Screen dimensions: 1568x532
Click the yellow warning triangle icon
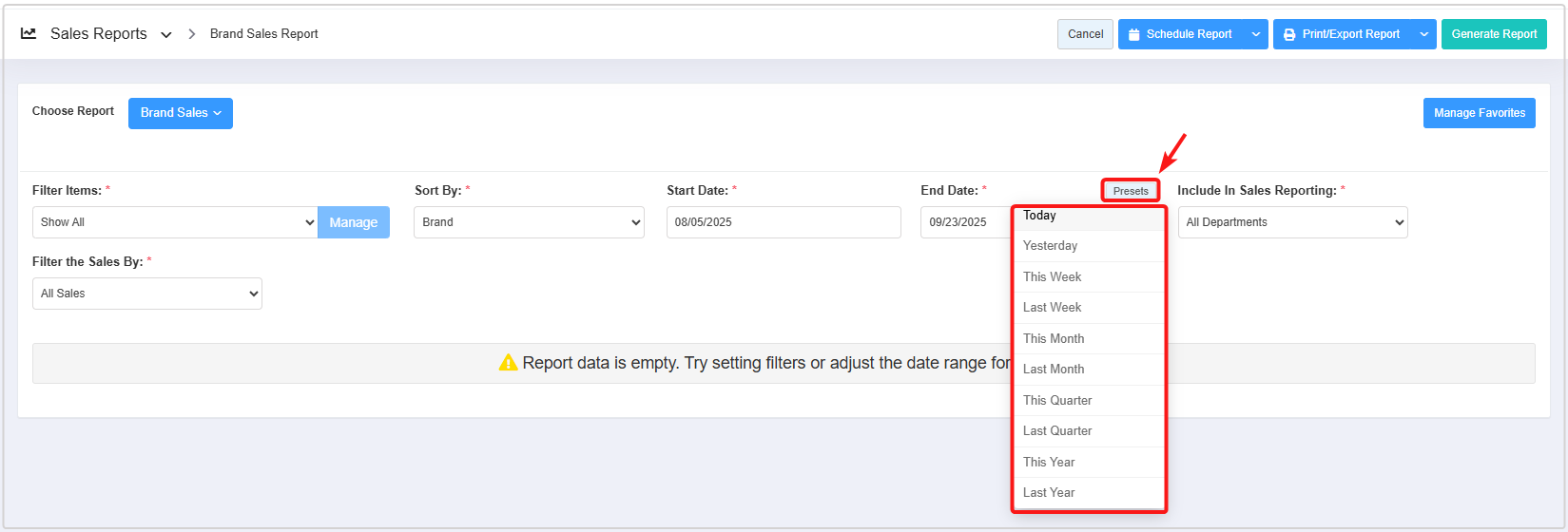[x=508, y=363]
